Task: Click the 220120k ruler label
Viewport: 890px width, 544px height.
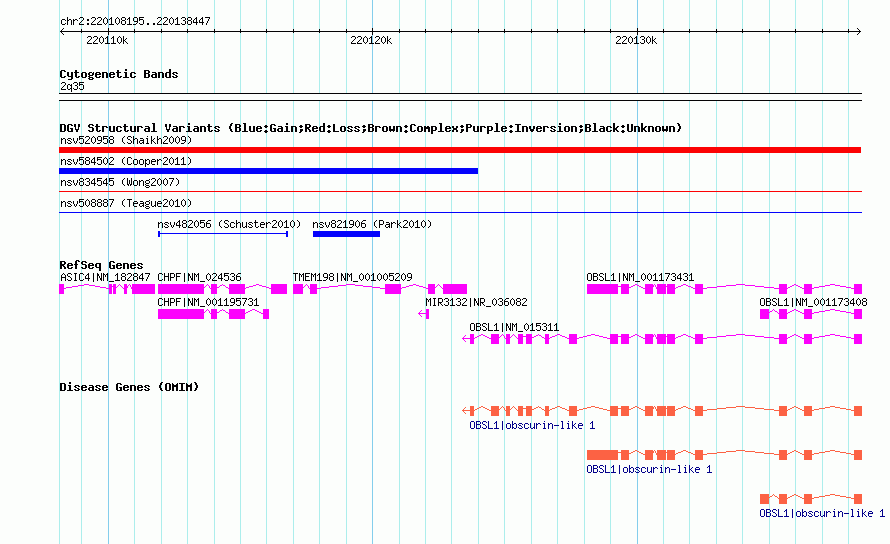Action: point(371,40)
